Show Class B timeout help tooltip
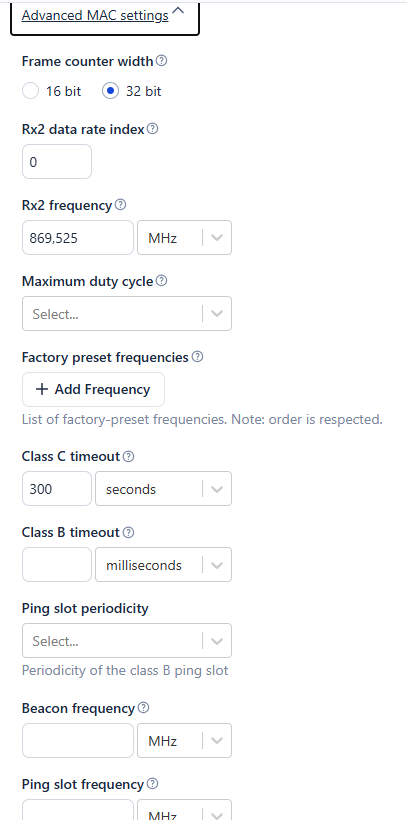The height and width of the screenshot is (820, 407). coord(129,532)
